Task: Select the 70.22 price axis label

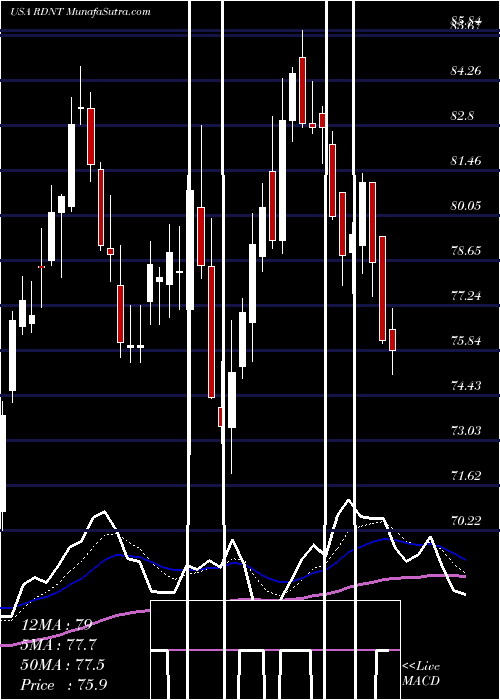Action: [x=466, y=520]
